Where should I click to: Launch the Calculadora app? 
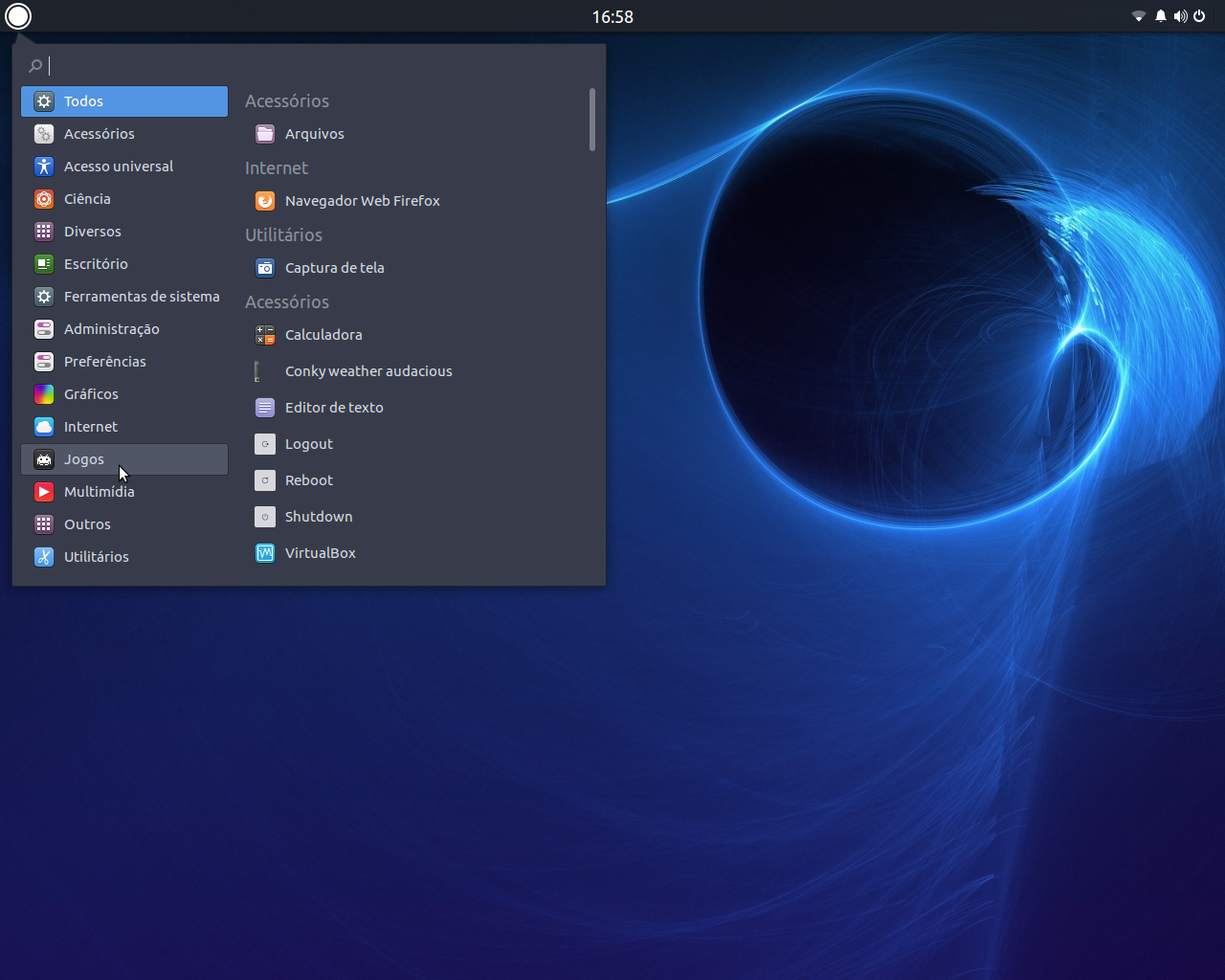323,335
